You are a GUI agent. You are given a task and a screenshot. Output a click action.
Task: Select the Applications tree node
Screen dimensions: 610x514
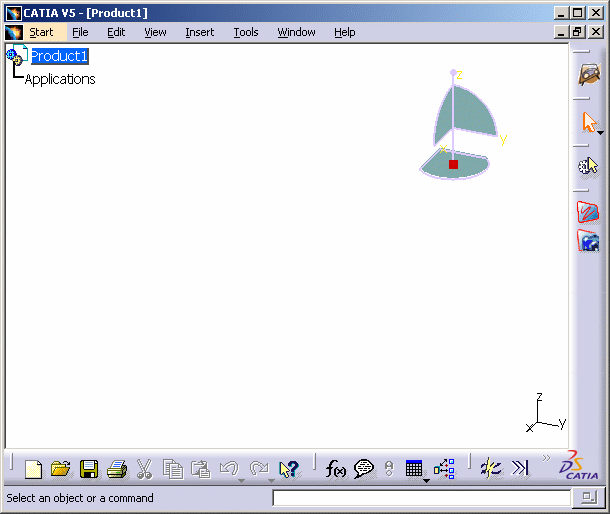tap(60, 79)
